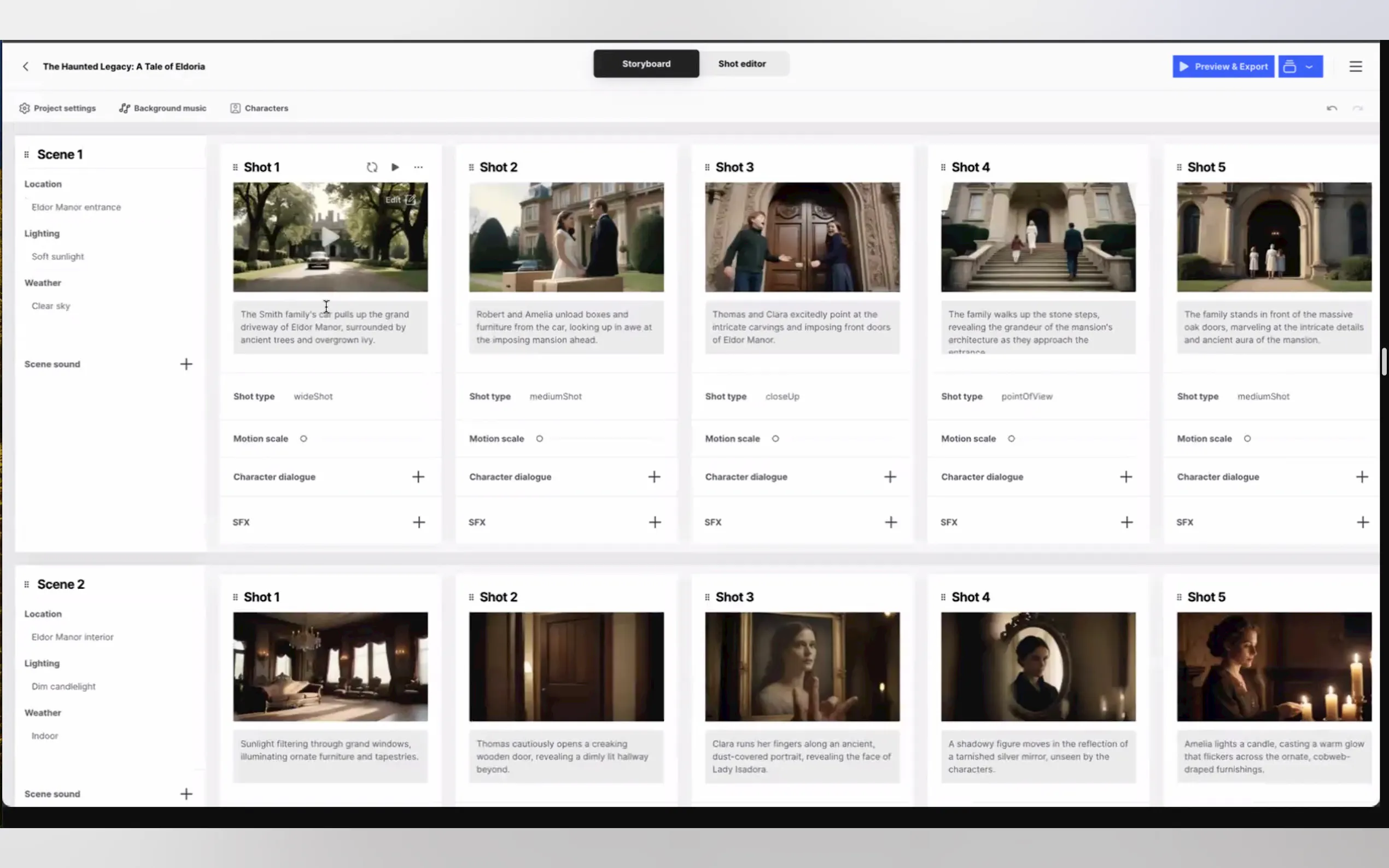Image resolution: width=1389 pixels, height=868 pixels.
Task: Regenerate Scene 1 Shot 1 with refresh icon
Action: pos(372,167)
